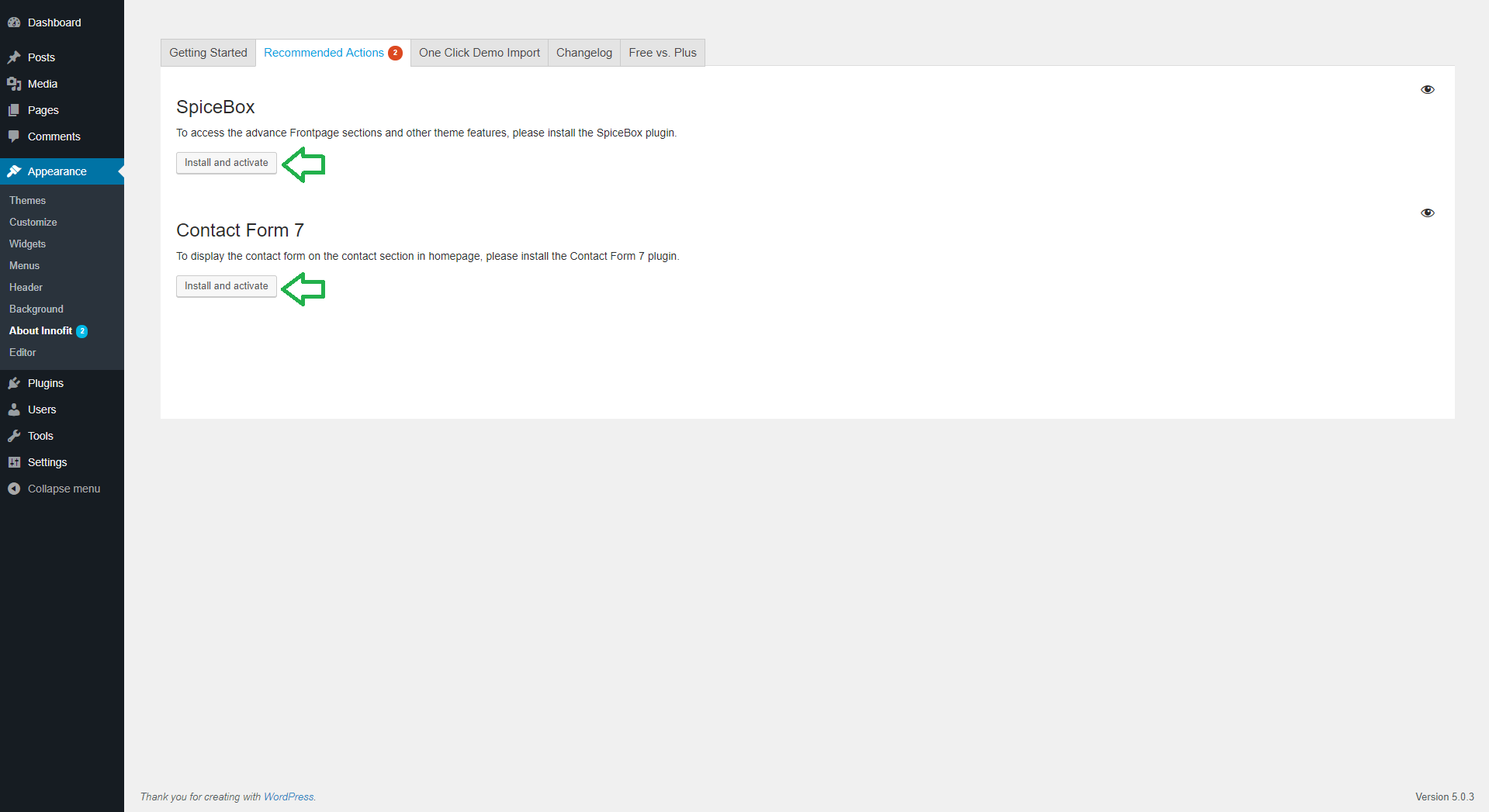Hide the Contact Form 7 recommended action

point(1428,213)
